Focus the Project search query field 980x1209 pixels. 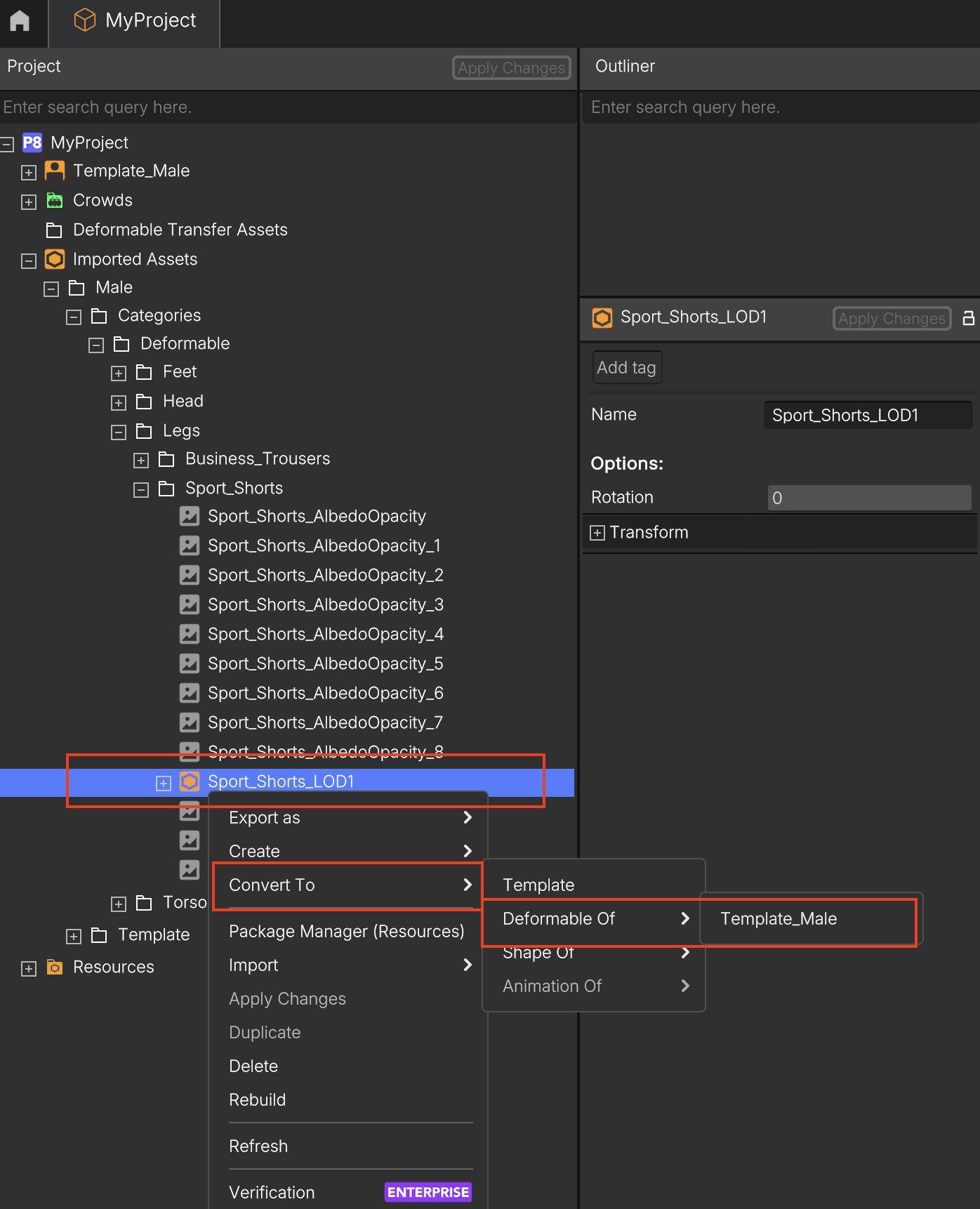pyautogui.click(x=288, y=107)
